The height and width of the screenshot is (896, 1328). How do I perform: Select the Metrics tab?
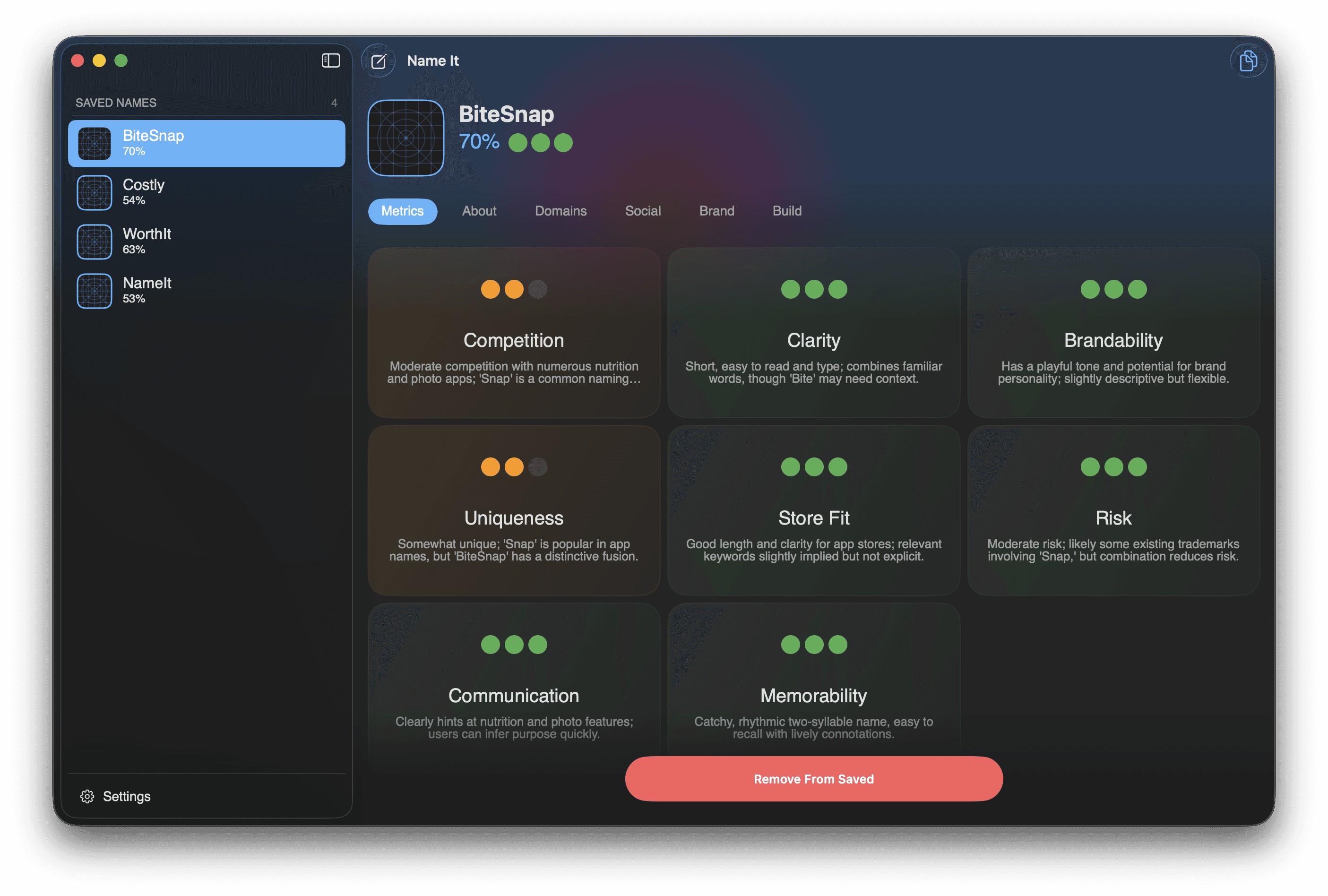pos(402,211)
